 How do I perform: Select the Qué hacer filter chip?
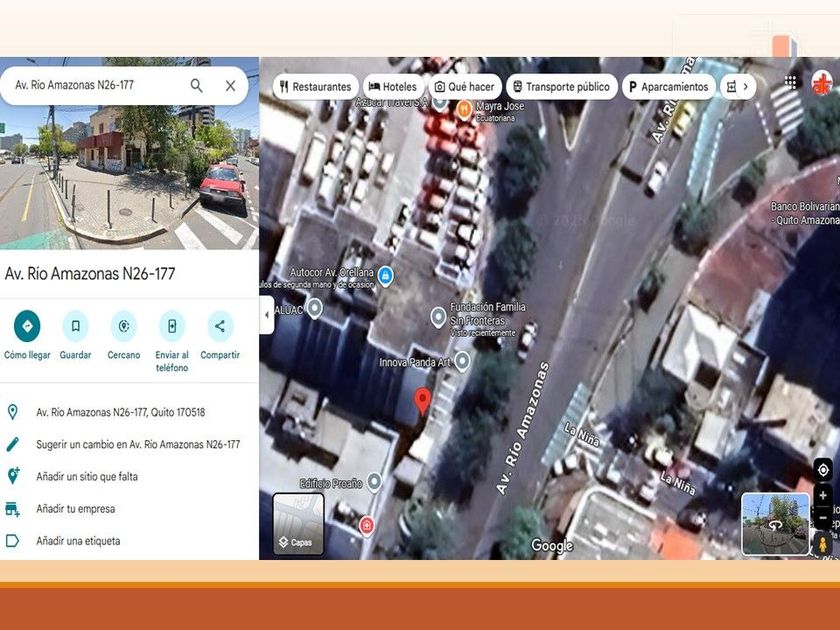464,87
